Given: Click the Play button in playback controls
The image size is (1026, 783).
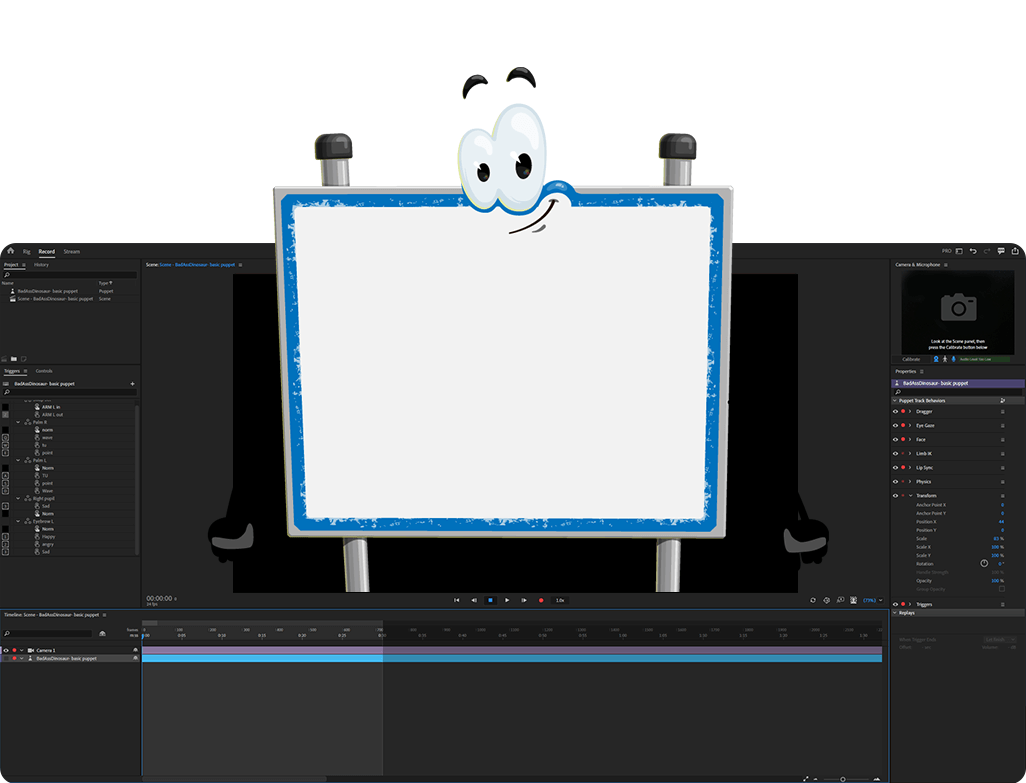Looking at the screenshot, I should tap(507, 600).
